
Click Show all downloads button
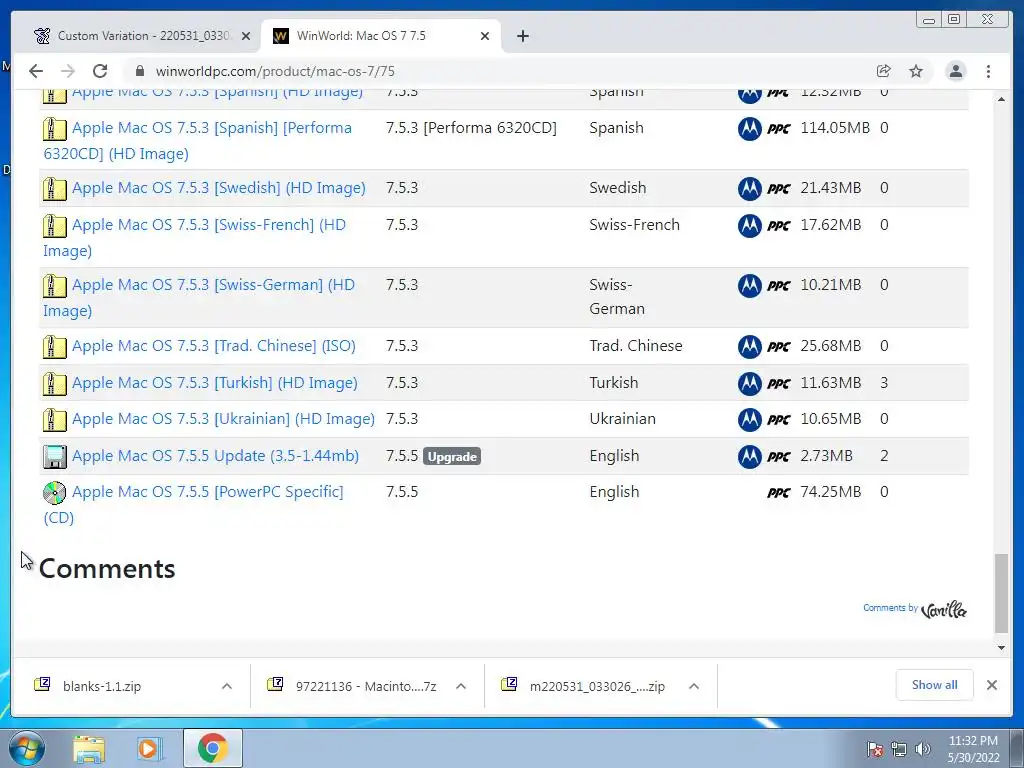[935, 685]
